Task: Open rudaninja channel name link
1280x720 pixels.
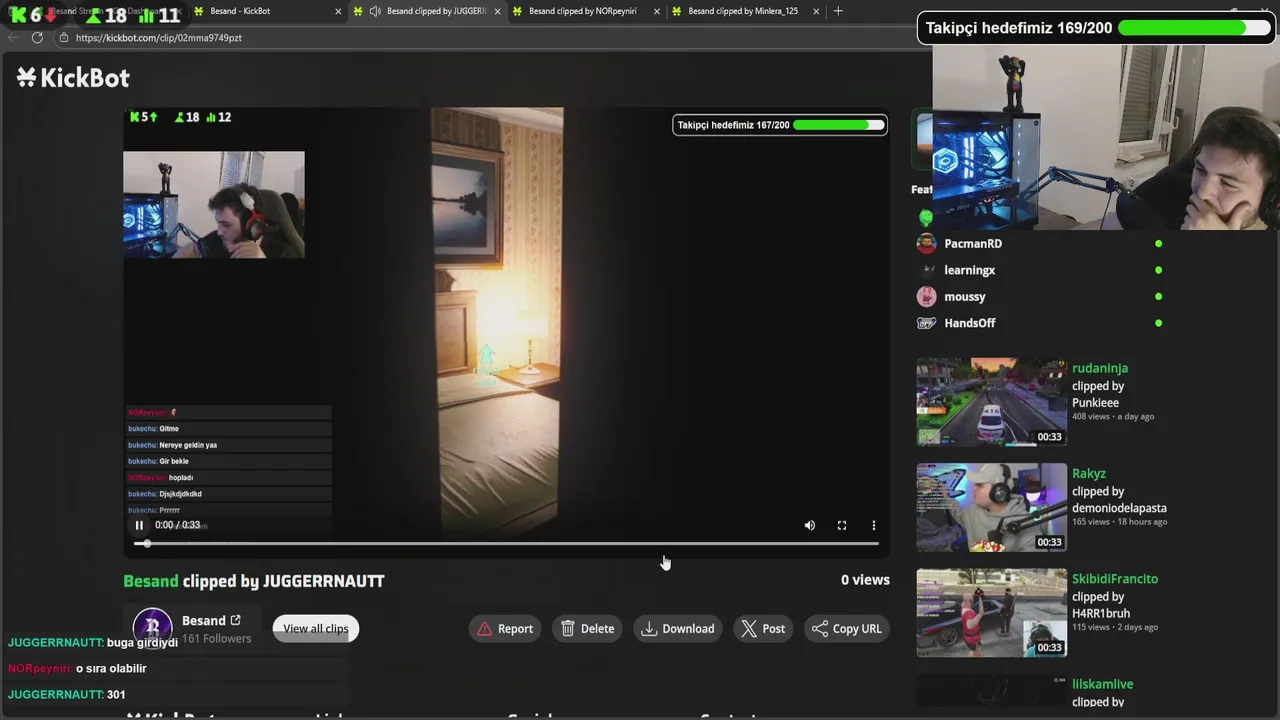Action: (1100, 368)
